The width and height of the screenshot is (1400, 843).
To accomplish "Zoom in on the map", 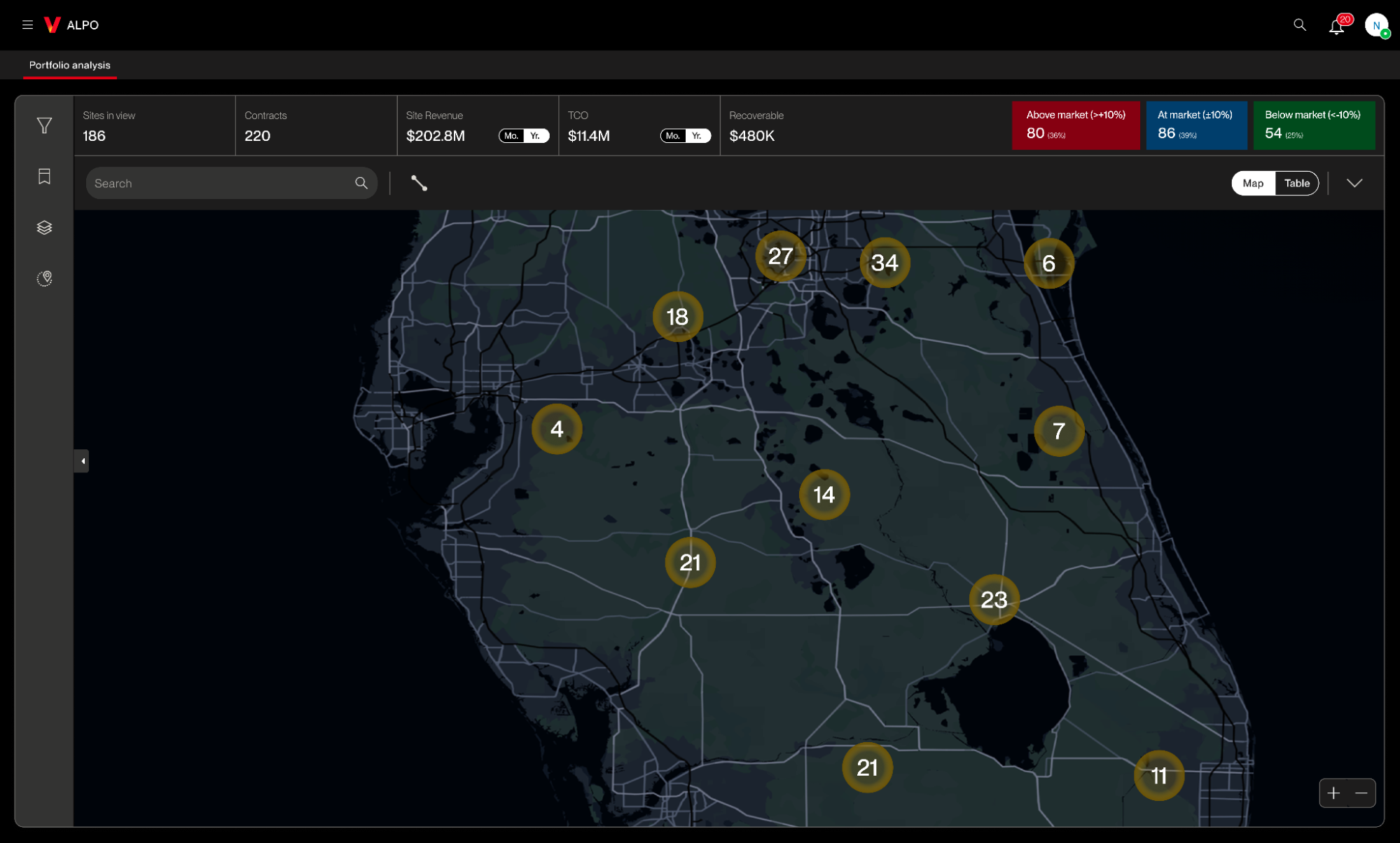I will [x=1333, y=793].
